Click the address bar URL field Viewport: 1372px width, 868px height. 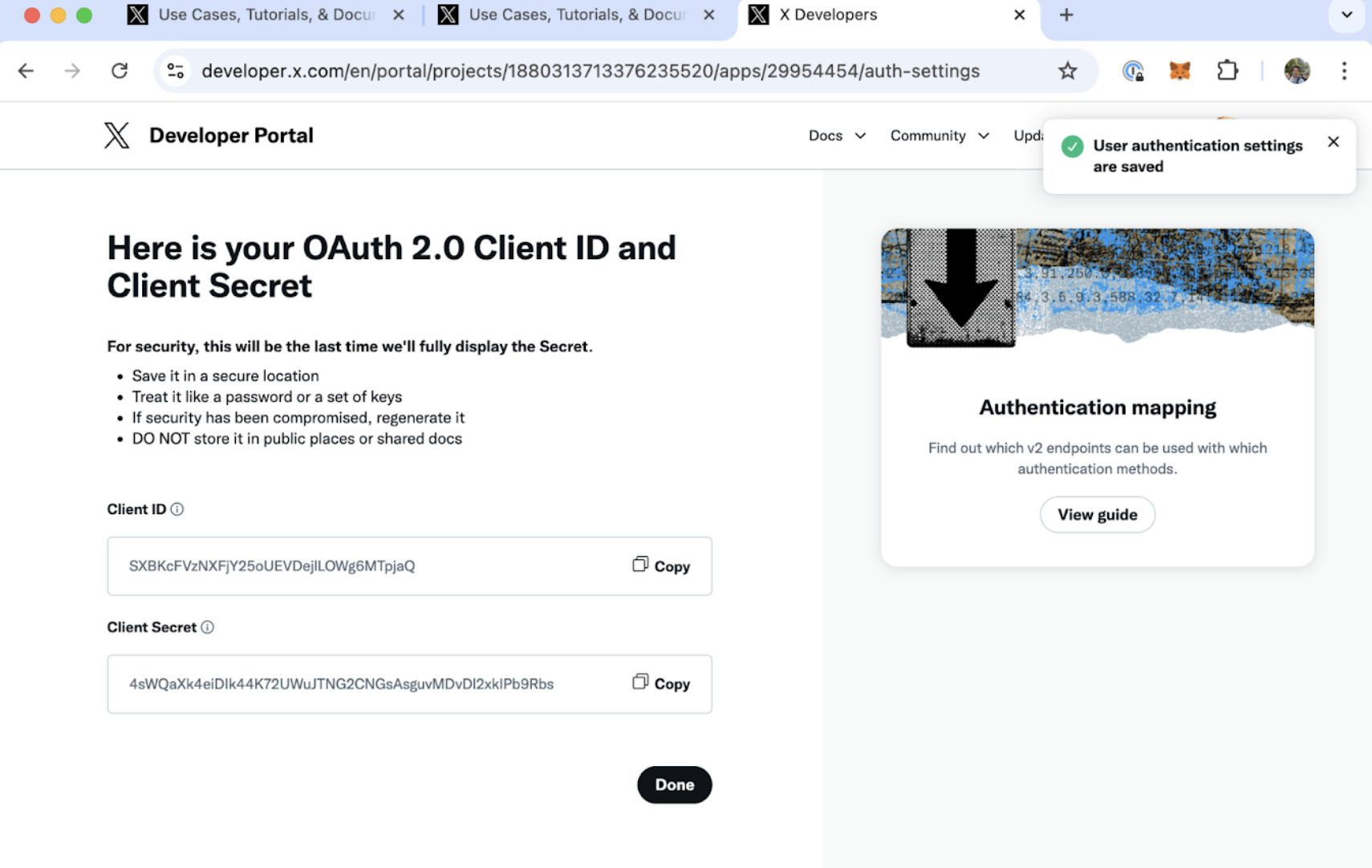coord(590,71)
